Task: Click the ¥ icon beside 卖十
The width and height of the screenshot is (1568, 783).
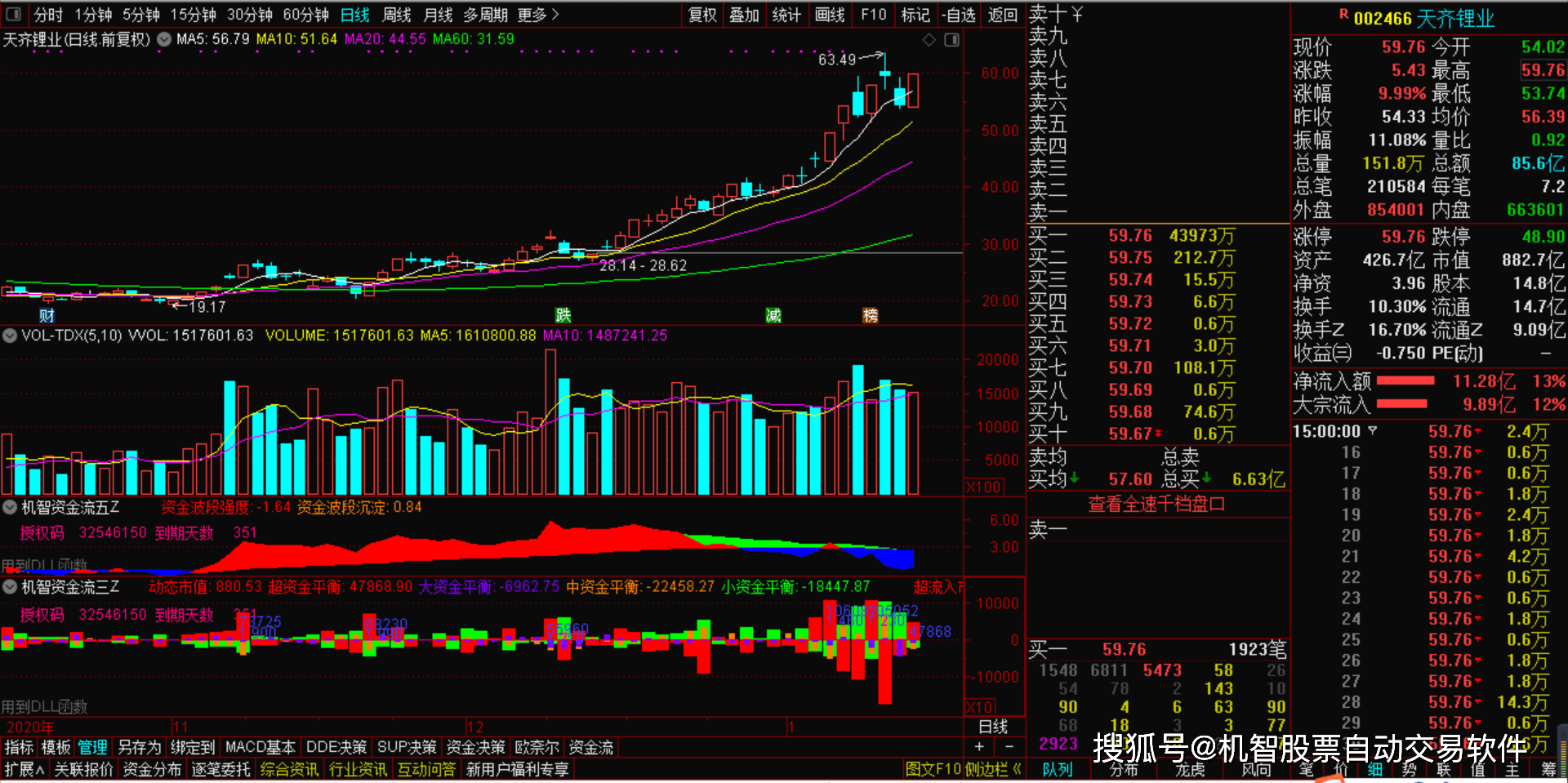Action: tap(1077, 14)
